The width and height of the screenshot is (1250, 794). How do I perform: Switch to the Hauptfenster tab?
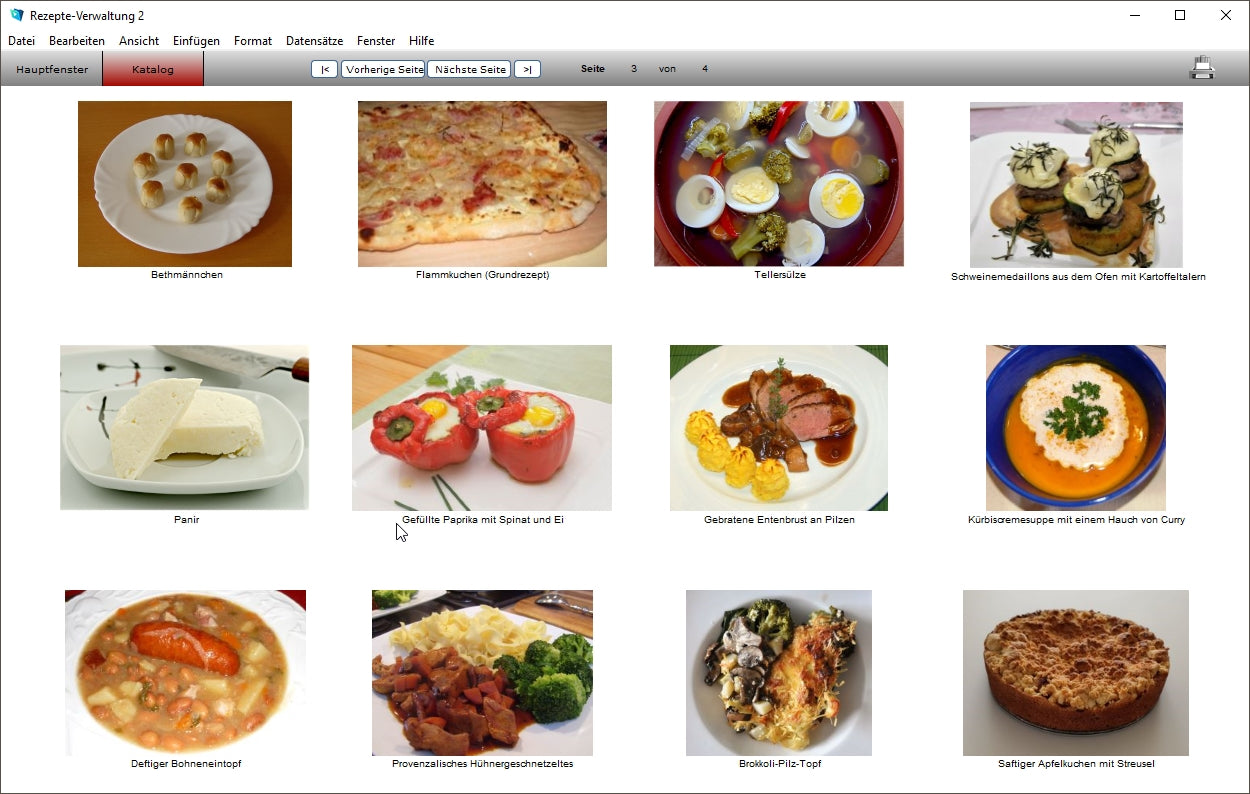coord(52,69)
